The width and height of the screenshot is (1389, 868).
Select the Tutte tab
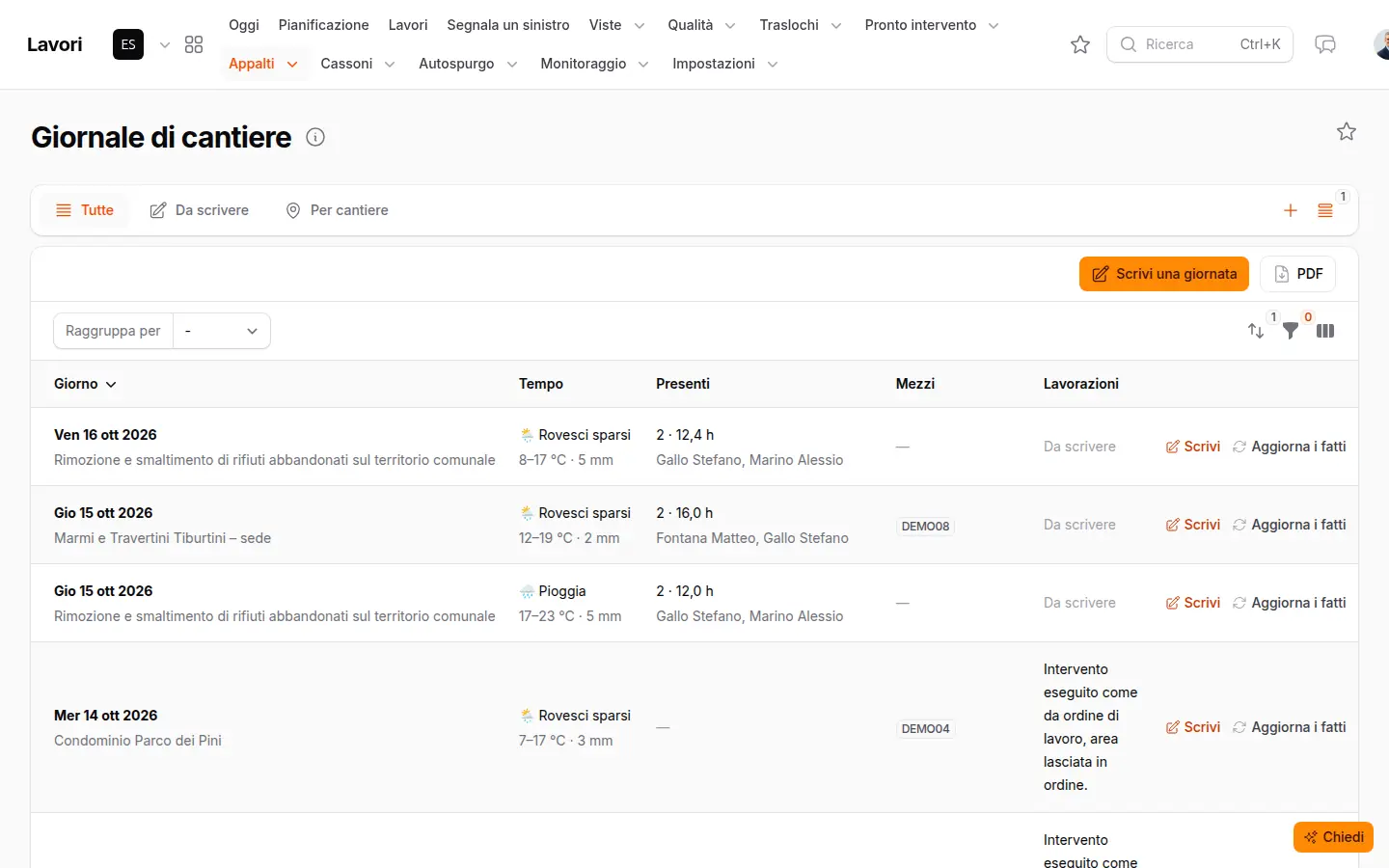pos(85,210)
